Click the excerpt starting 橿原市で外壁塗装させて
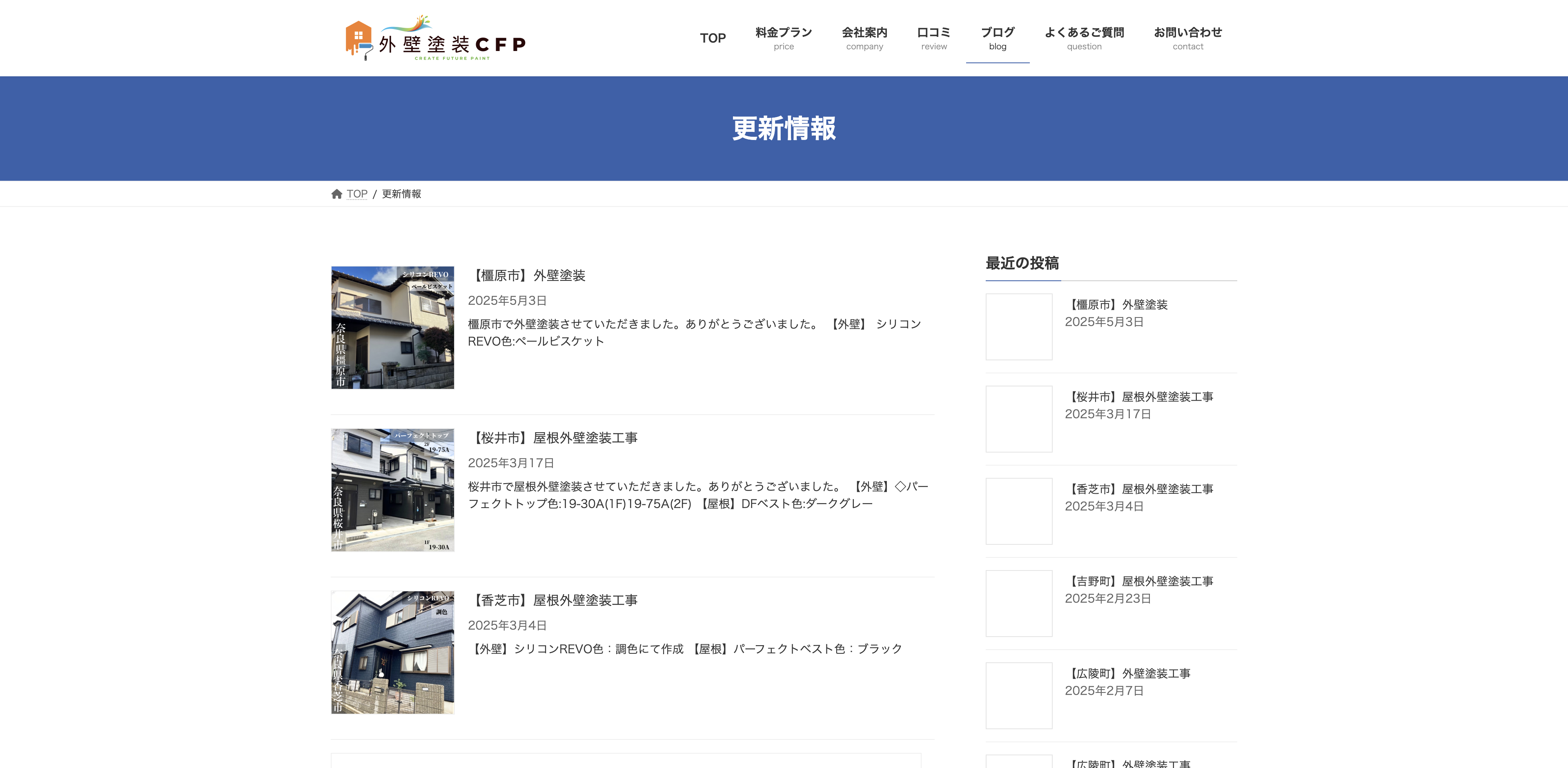 tap(695, 333)
